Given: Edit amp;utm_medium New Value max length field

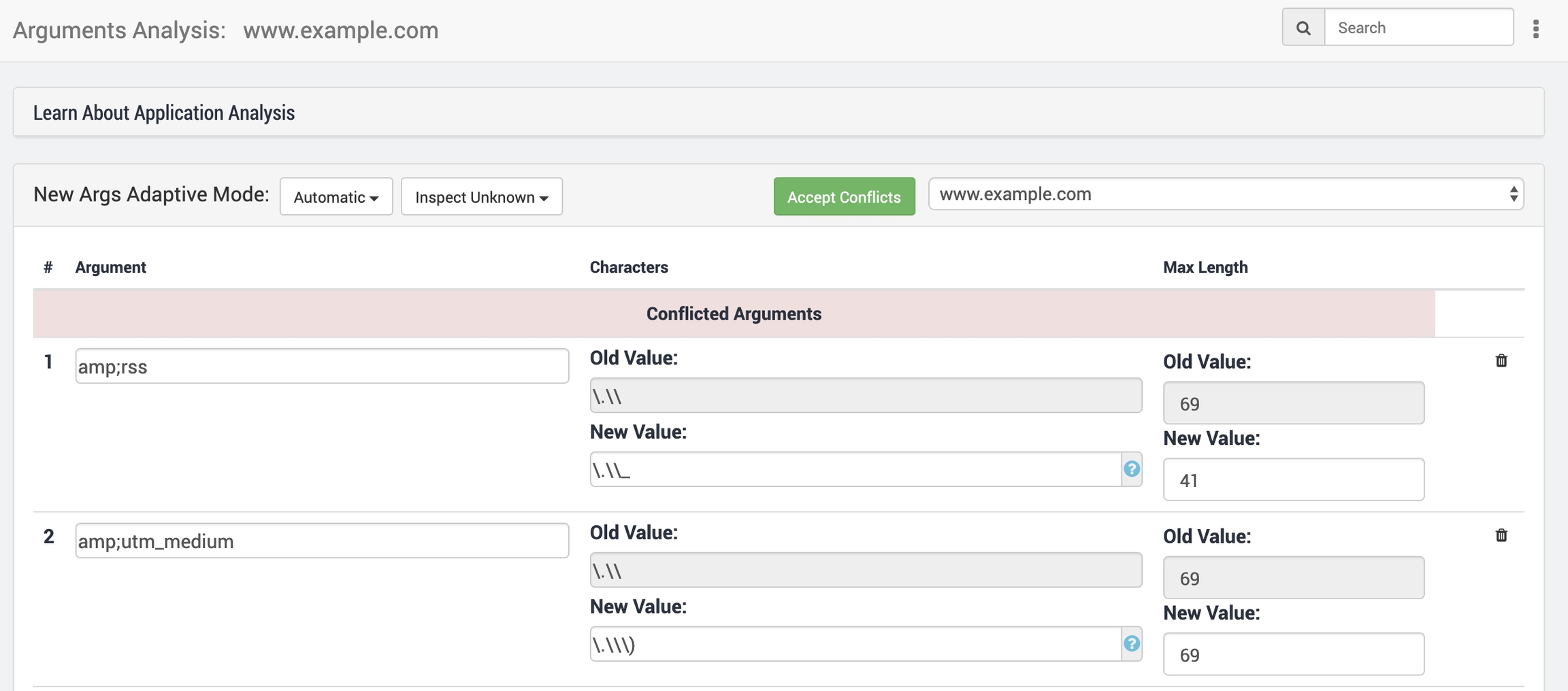Looking at the screenshot, I should coord(1293,654).
